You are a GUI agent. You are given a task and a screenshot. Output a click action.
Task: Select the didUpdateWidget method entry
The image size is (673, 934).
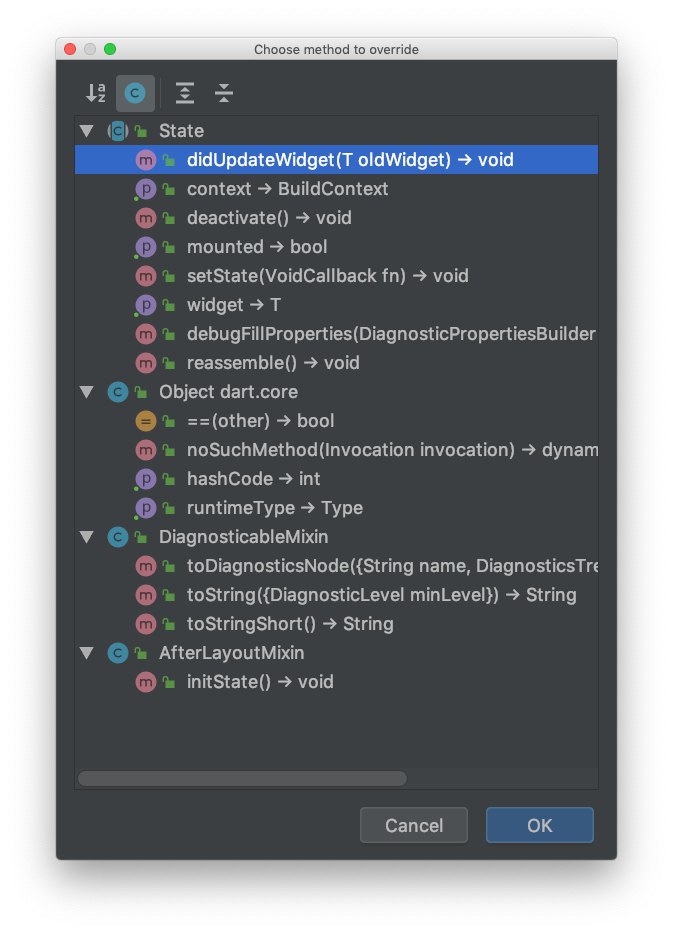point(349,160)
